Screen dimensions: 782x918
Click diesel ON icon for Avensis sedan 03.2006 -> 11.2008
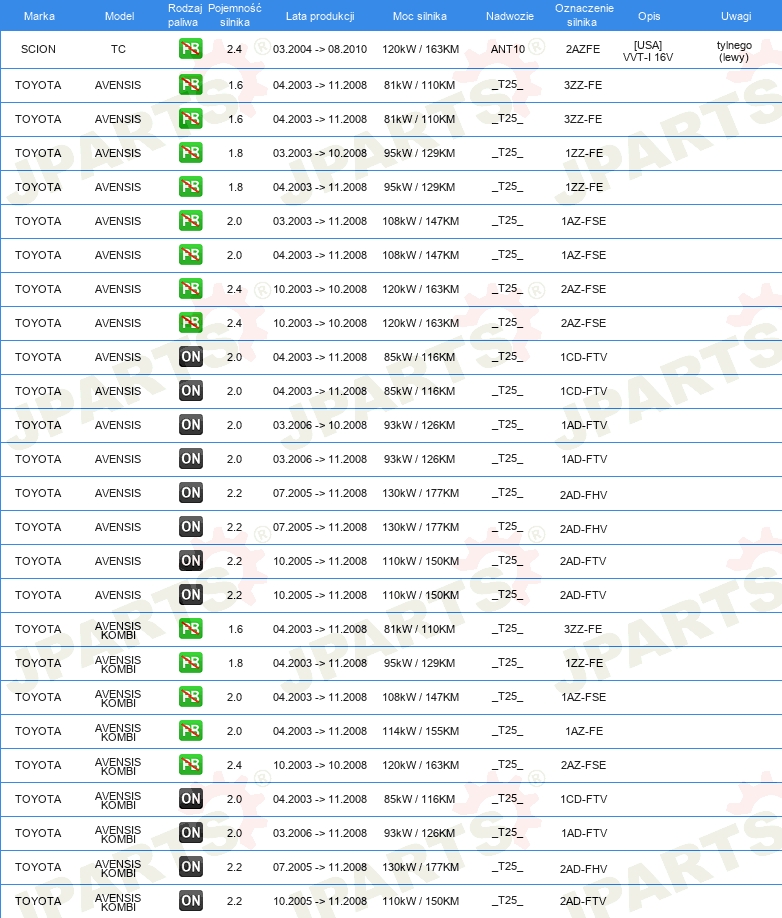tap(191, 458)
